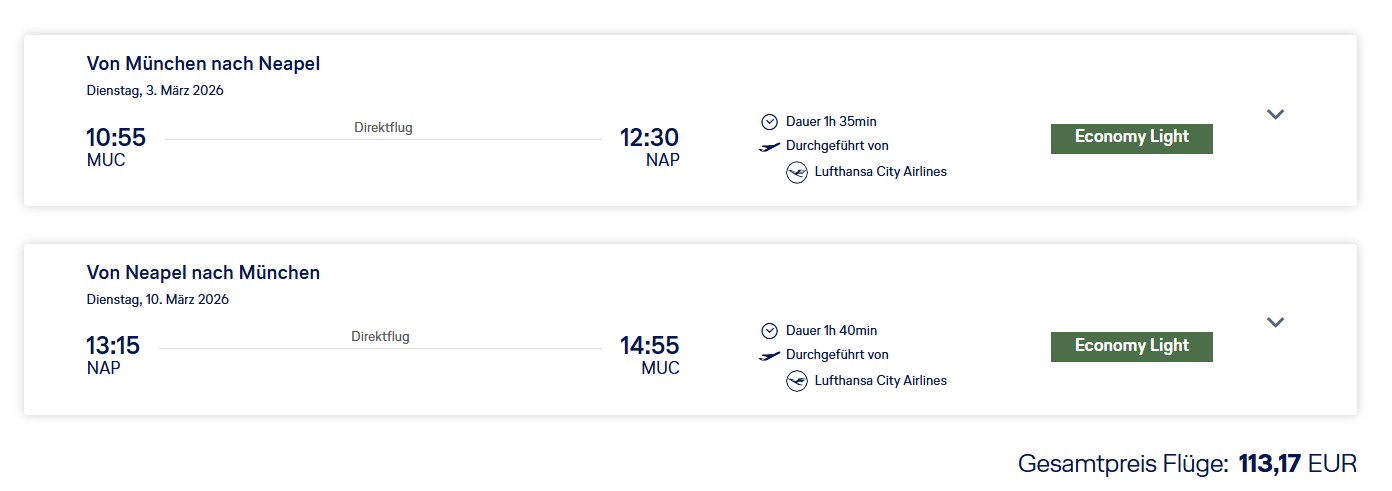Image resolution: width=1392 pixels, height=491 pixels.
Task: Click the 10:55 MUC departure time
Action: pyautogui.click(x=116, y=147)
